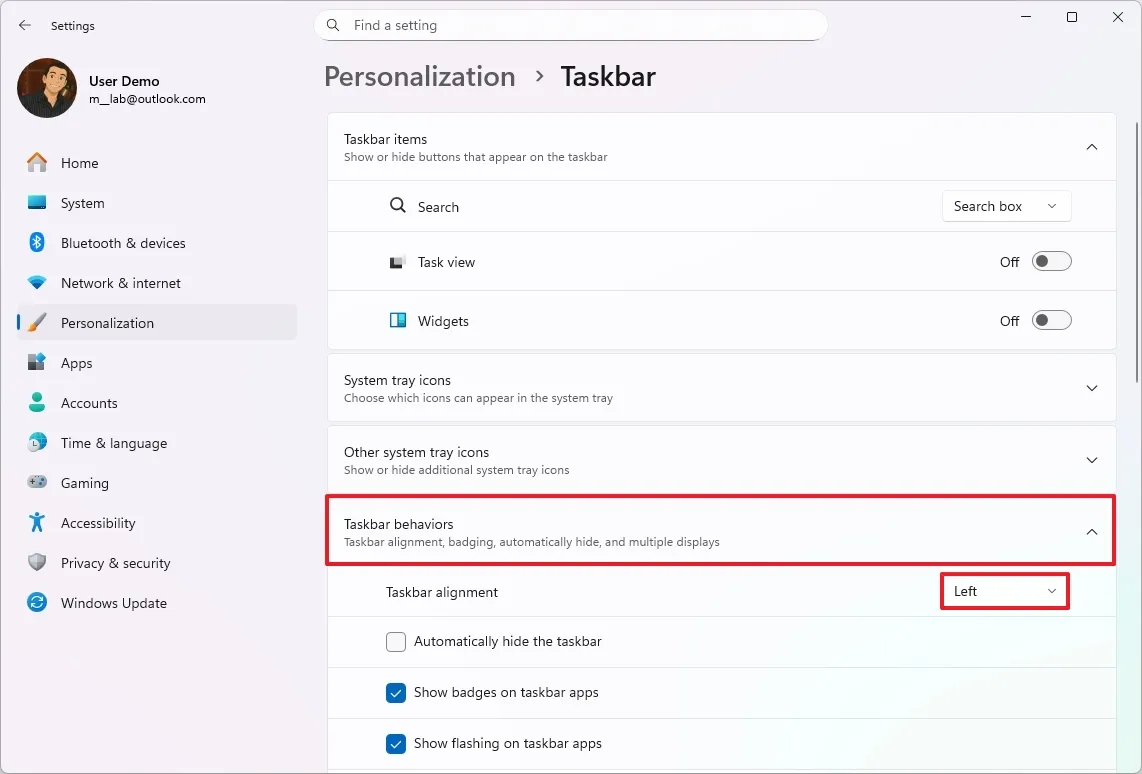Click the Bluetooth & devices icon

coord(36,242)
